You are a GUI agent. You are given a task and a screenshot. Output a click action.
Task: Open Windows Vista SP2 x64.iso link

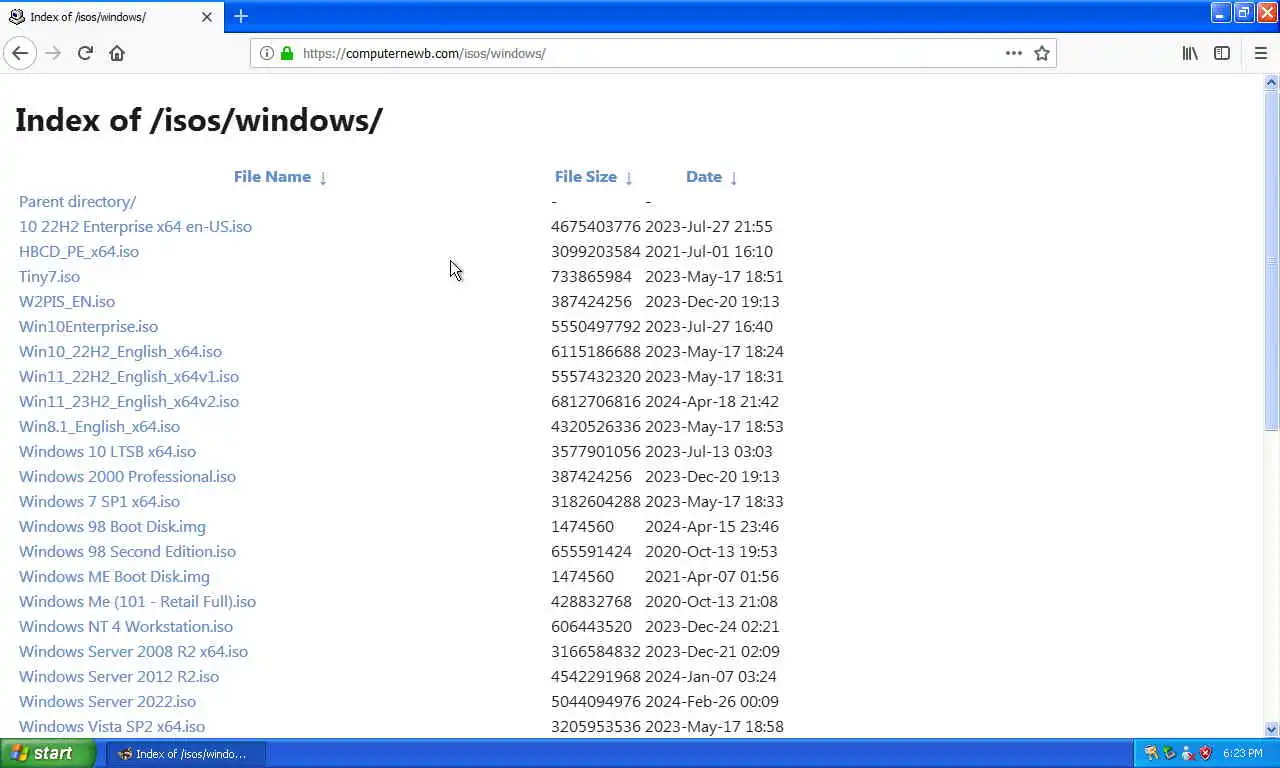pos(112,726)
